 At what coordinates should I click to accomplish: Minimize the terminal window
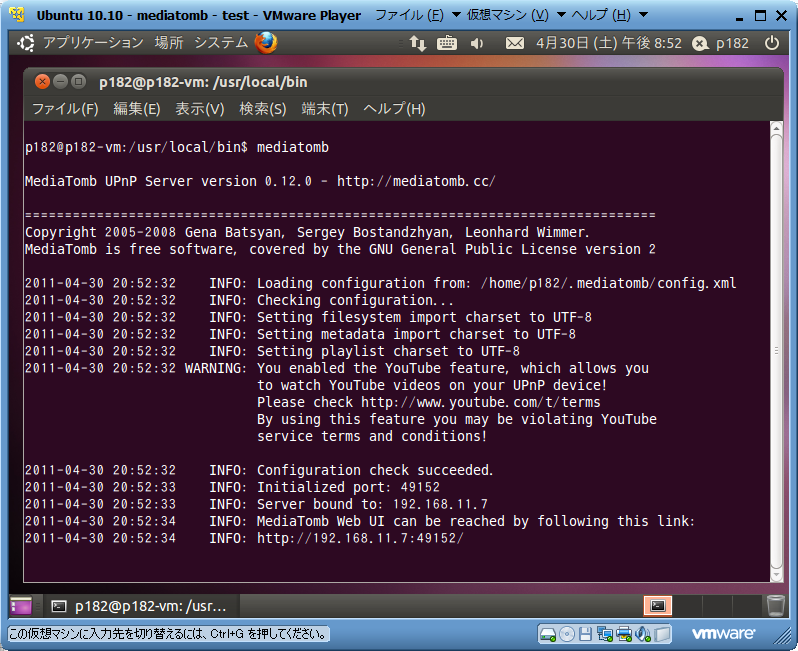61,81
